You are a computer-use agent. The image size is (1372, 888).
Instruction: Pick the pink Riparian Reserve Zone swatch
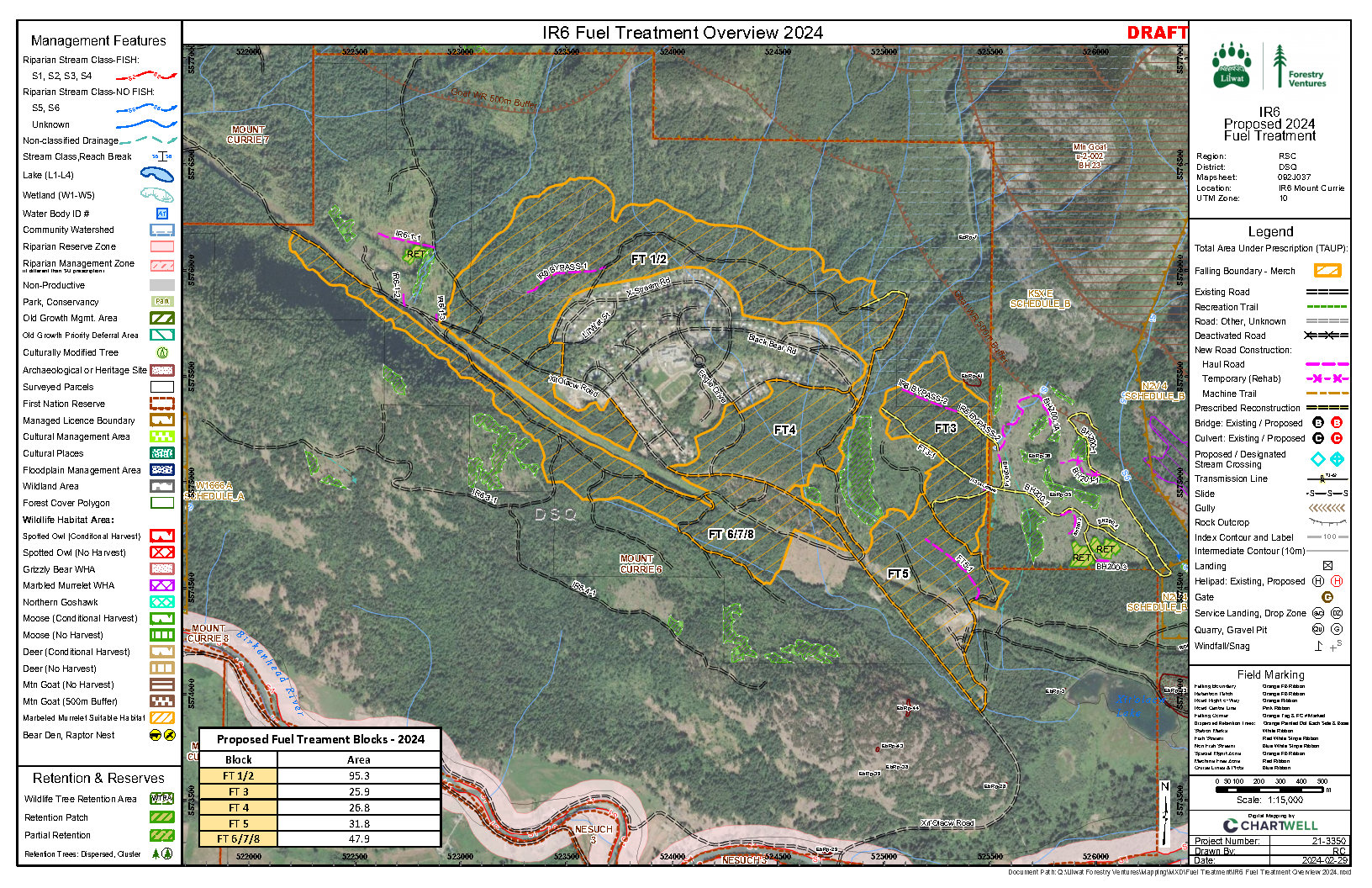[161, 246]
